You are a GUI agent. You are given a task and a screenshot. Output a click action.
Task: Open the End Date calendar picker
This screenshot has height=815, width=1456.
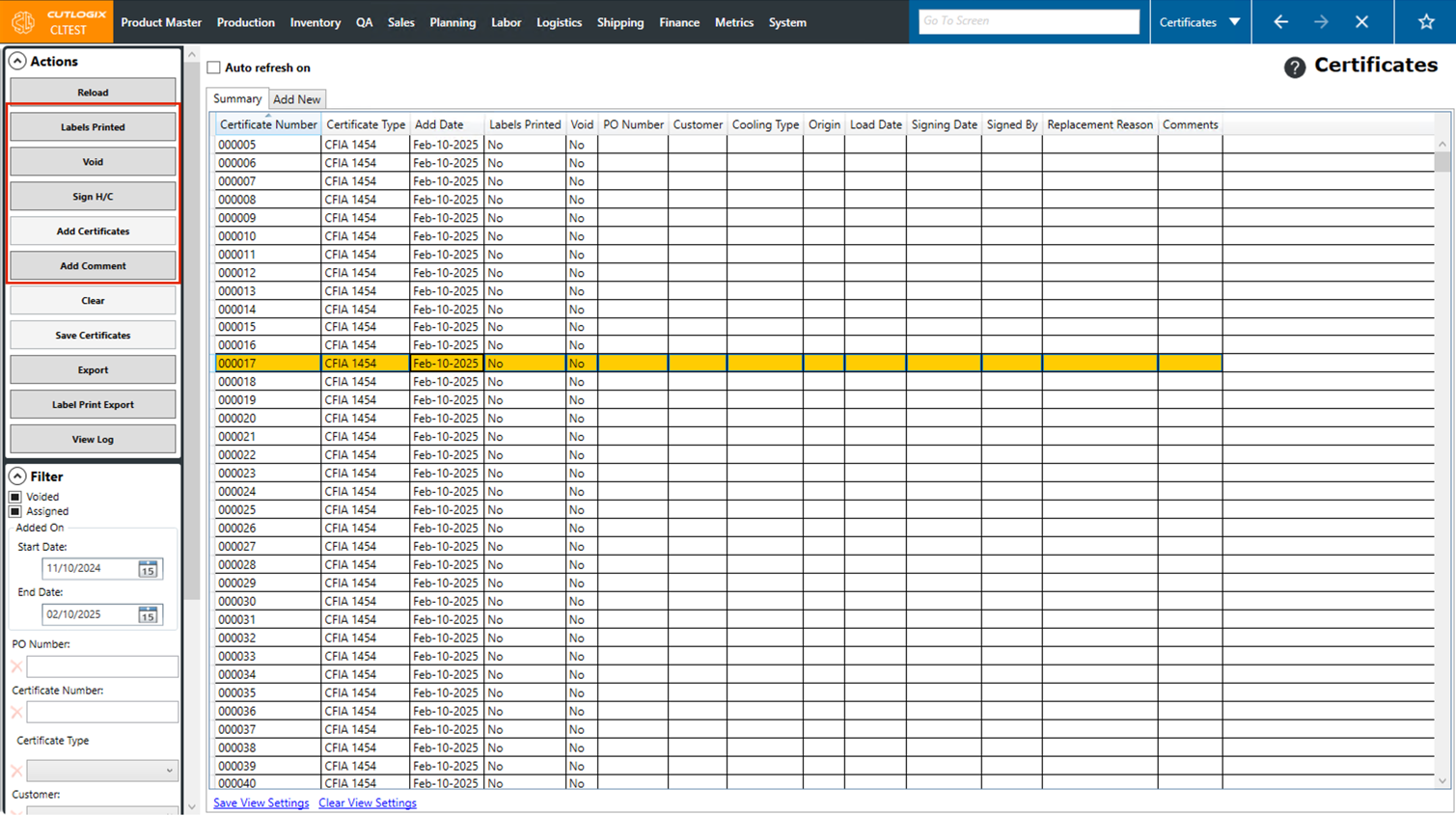coord(148,614)
